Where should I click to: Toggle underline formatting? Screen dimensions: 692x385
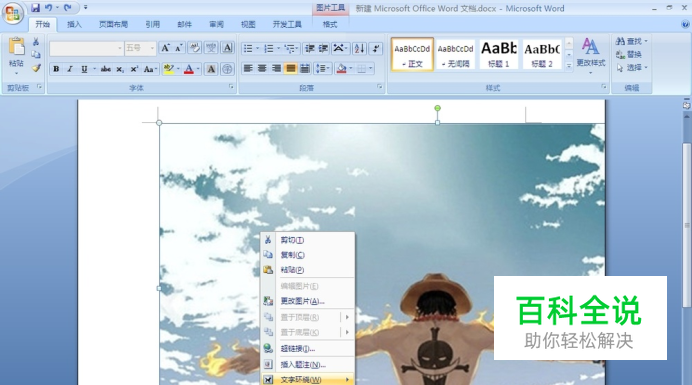(84, 69)
